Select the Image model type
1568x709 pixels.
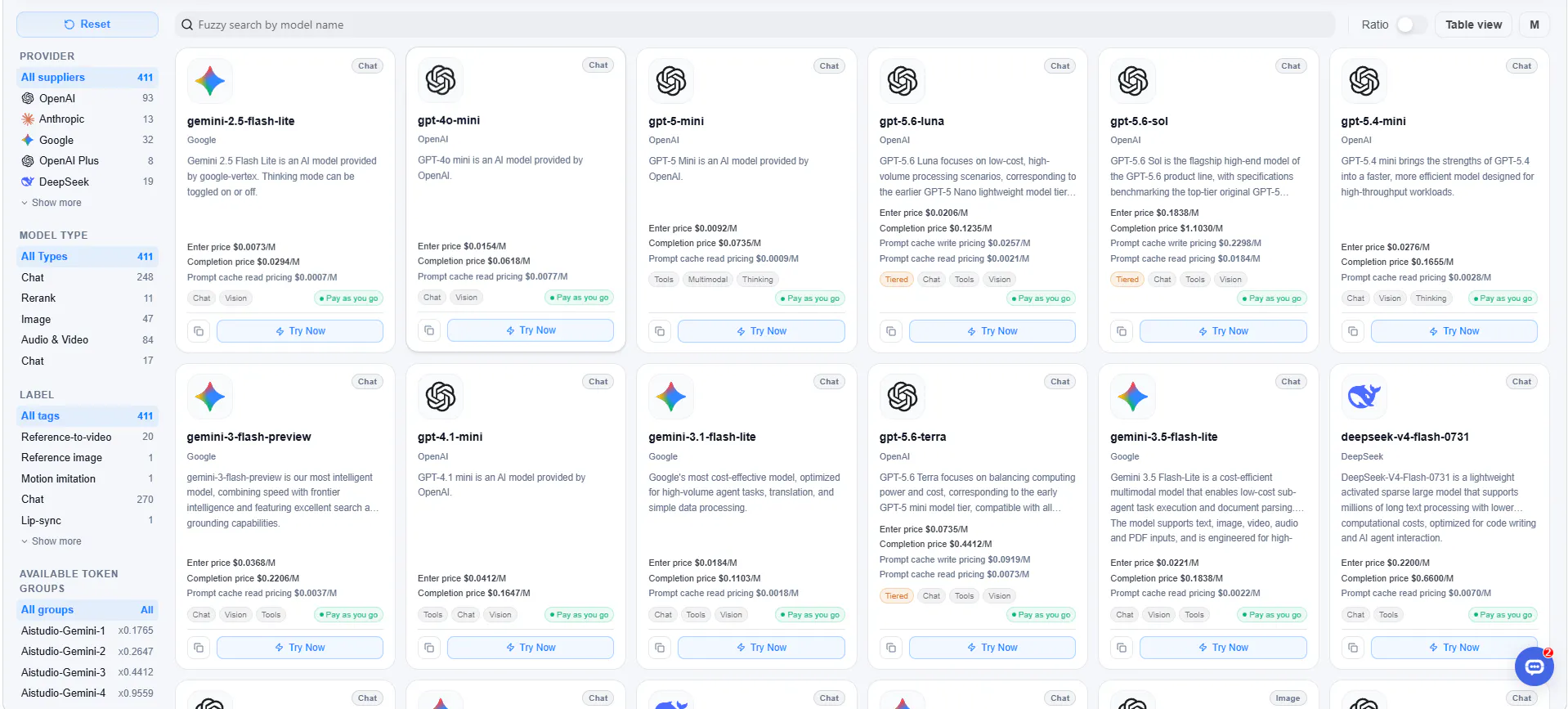pyautogui.click(x=87, y=319)
